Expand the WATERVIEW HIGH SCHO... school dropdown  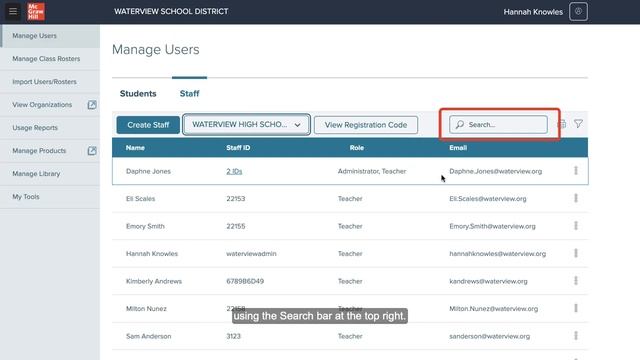[247, 124]
